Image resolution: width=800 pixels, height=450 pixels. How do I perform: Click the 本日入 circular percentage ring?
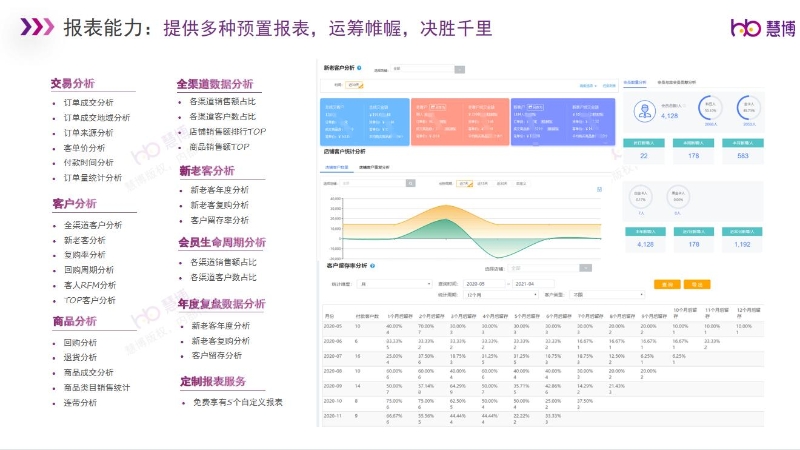711,109
